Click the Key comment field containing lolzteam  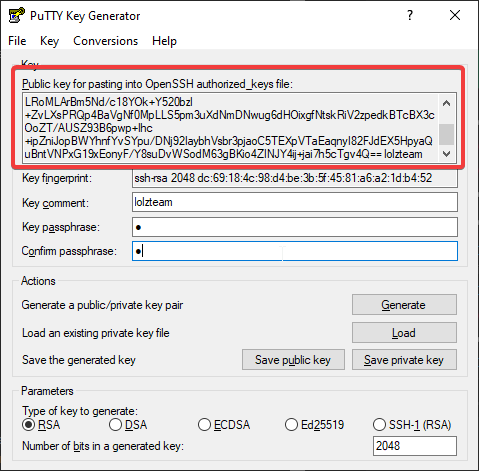[x=295, y=202]
